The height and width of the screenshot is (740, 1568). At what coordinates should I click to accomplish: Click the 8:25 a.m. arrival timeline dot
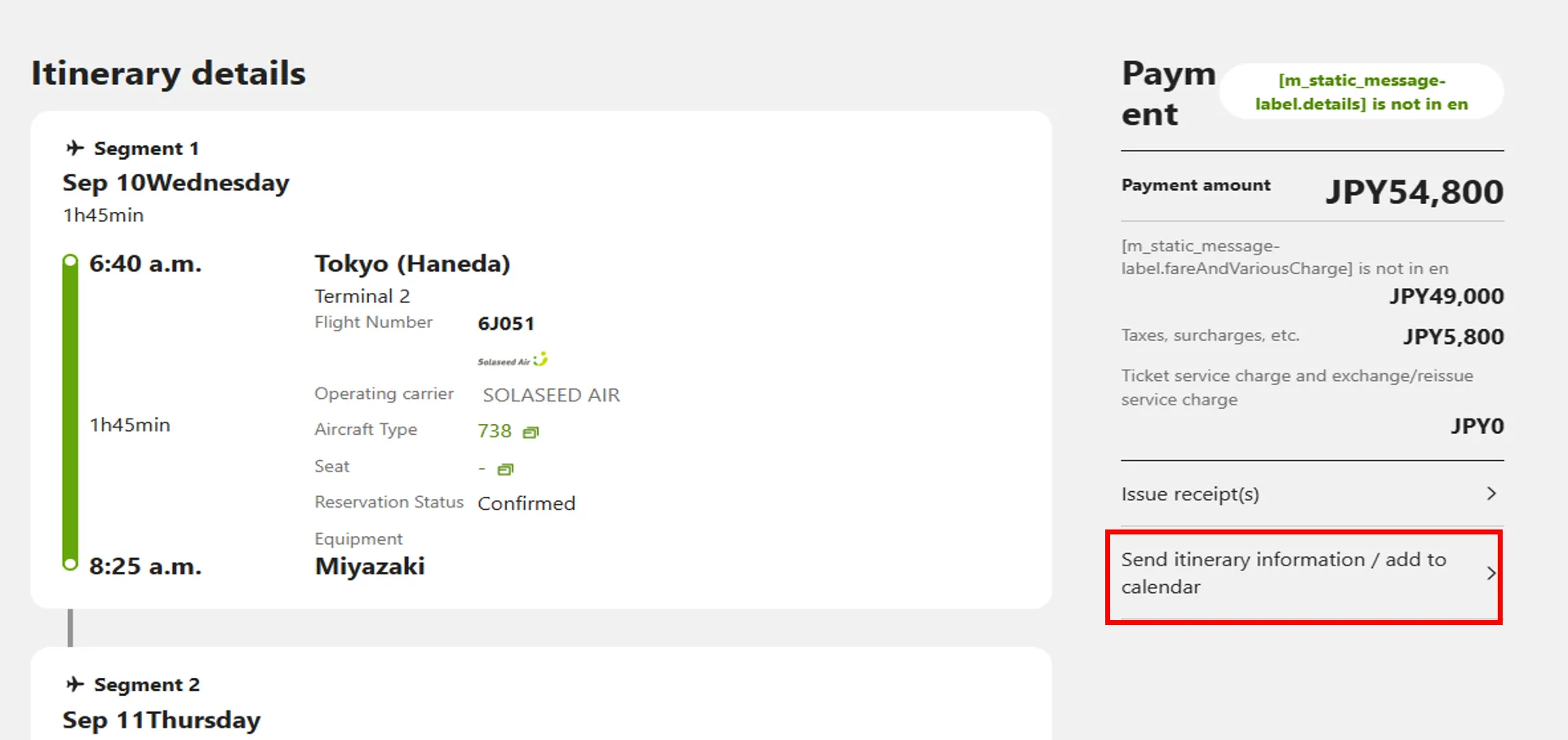(70, 564)
